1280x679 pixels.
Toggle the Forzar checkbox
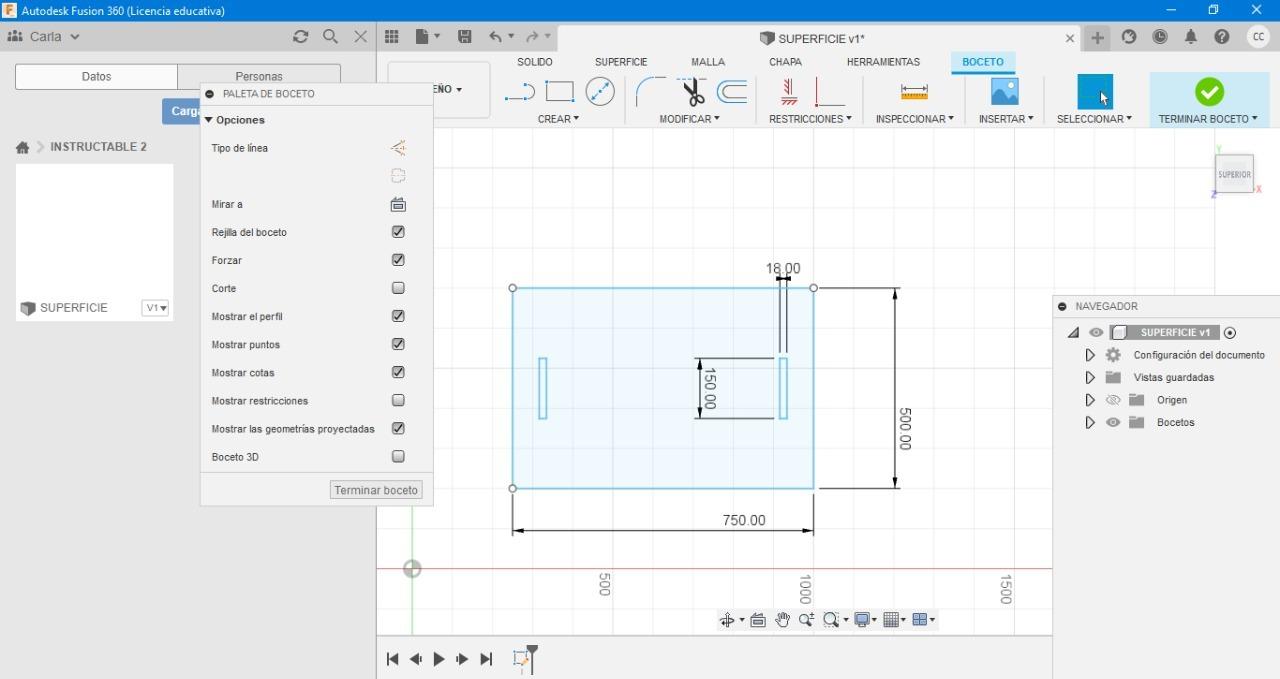(x=398, y=260)
